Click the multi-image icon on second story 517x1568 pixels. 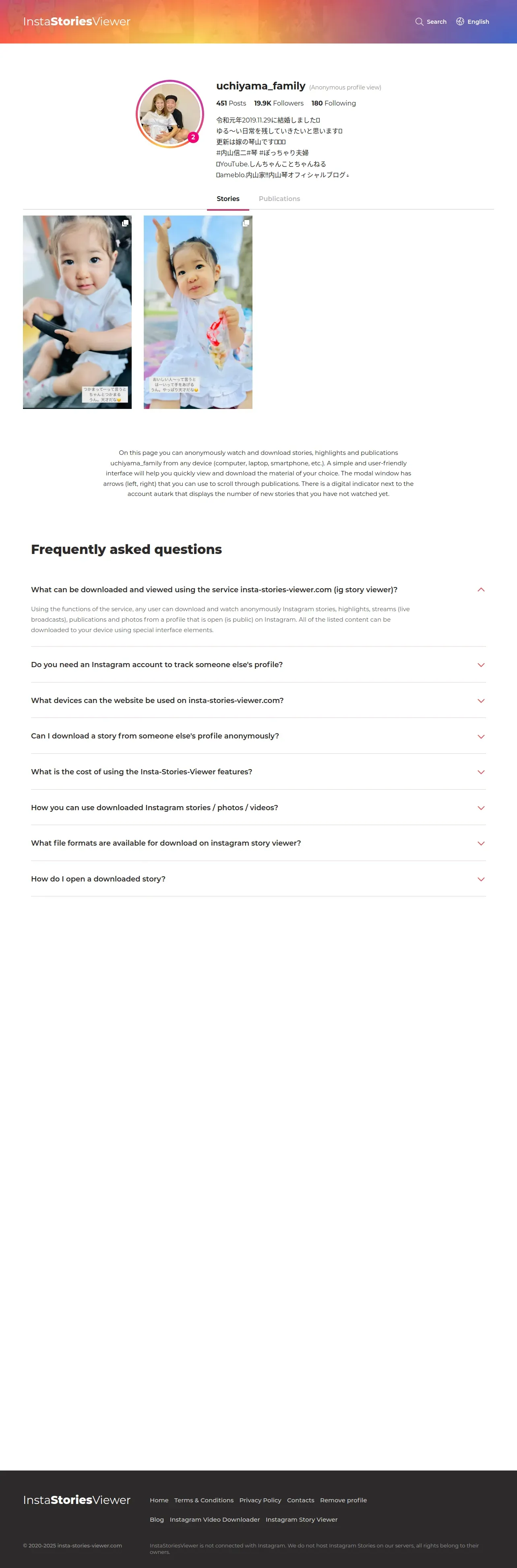point(246,223)
